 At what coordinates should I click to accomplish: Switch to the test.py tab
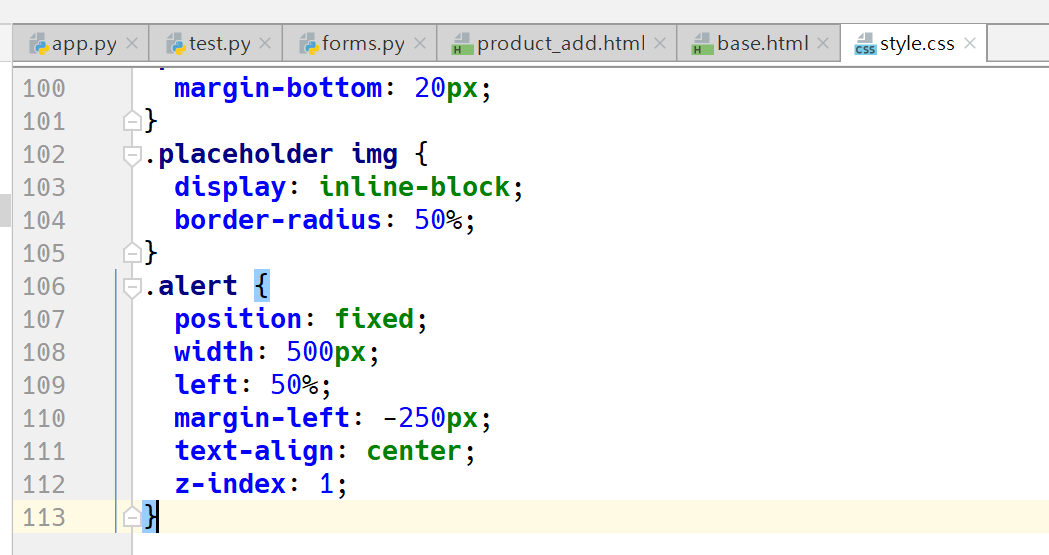[216, 43]
